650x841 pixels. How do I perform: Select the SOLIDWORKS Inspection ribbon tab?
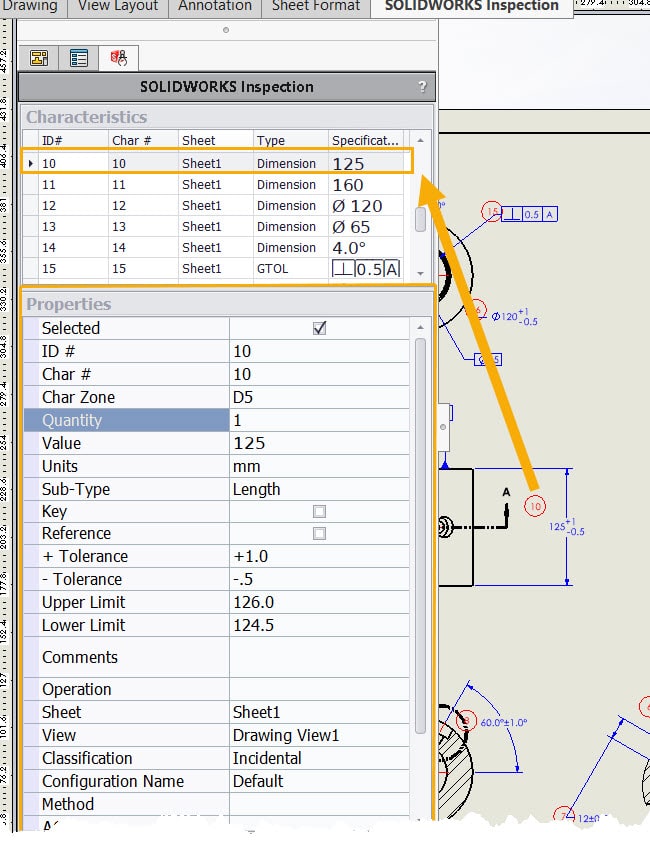(x=472, y=6)
